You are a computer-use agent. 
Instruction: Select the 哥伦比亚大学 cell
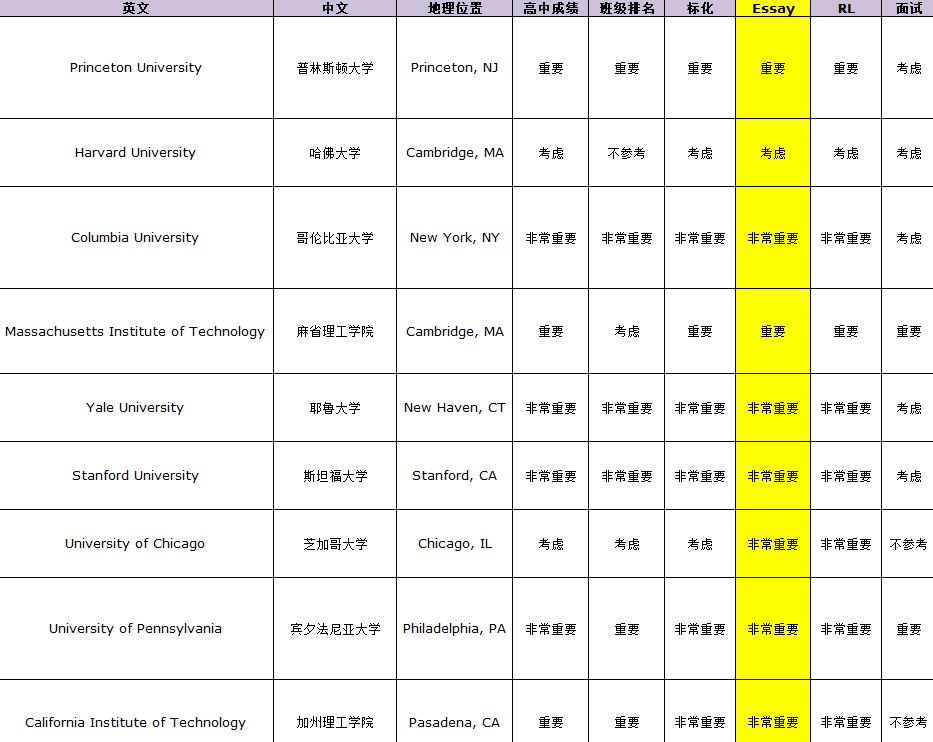[335, 237]
